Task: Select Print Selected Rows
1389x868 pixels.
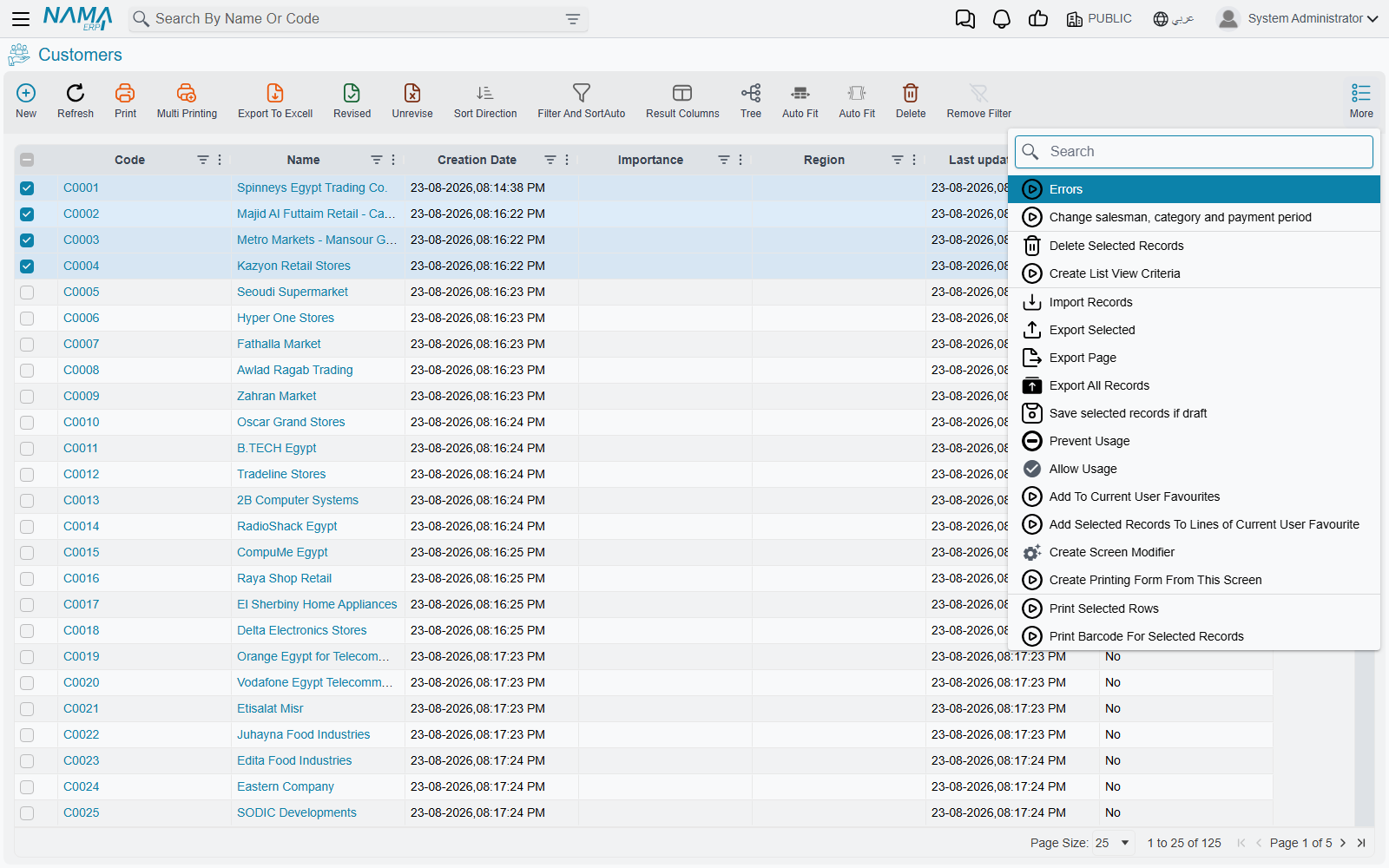Action: (x=1194, y=608)
